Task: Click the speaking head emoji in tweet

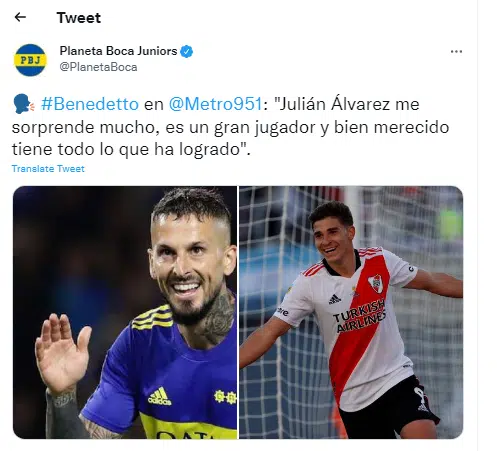Action: [23, 104]
